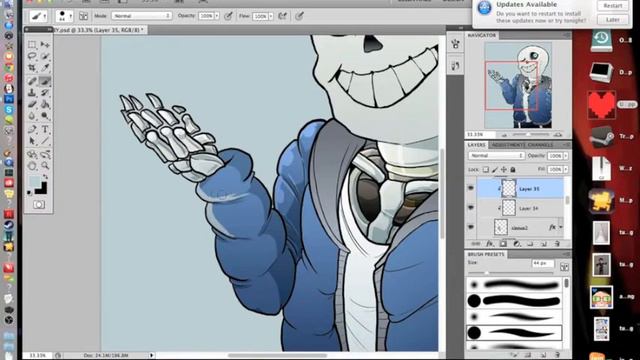This screenshot has height=360, width=640.
Task: Open the Navigator panel tab
Action: pyautogui.click(x=482, y=36)
